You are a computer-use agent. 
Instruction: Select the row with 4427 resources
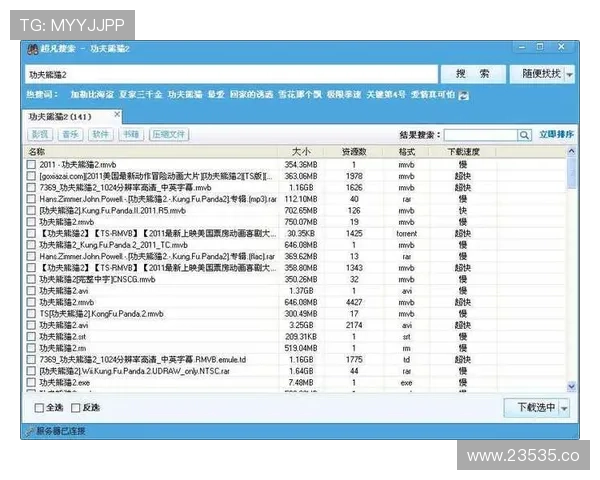click(x=295, y=302)
